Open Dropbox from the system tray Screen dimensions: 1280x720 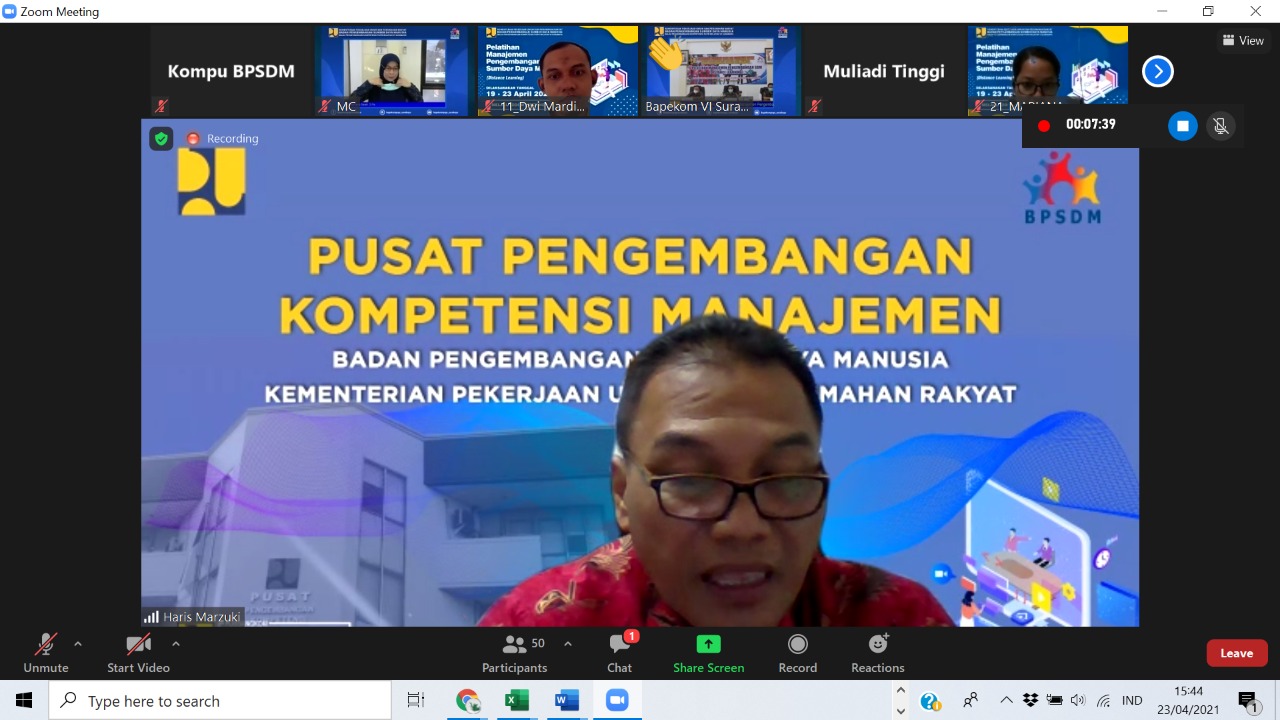coord(1030,700)
